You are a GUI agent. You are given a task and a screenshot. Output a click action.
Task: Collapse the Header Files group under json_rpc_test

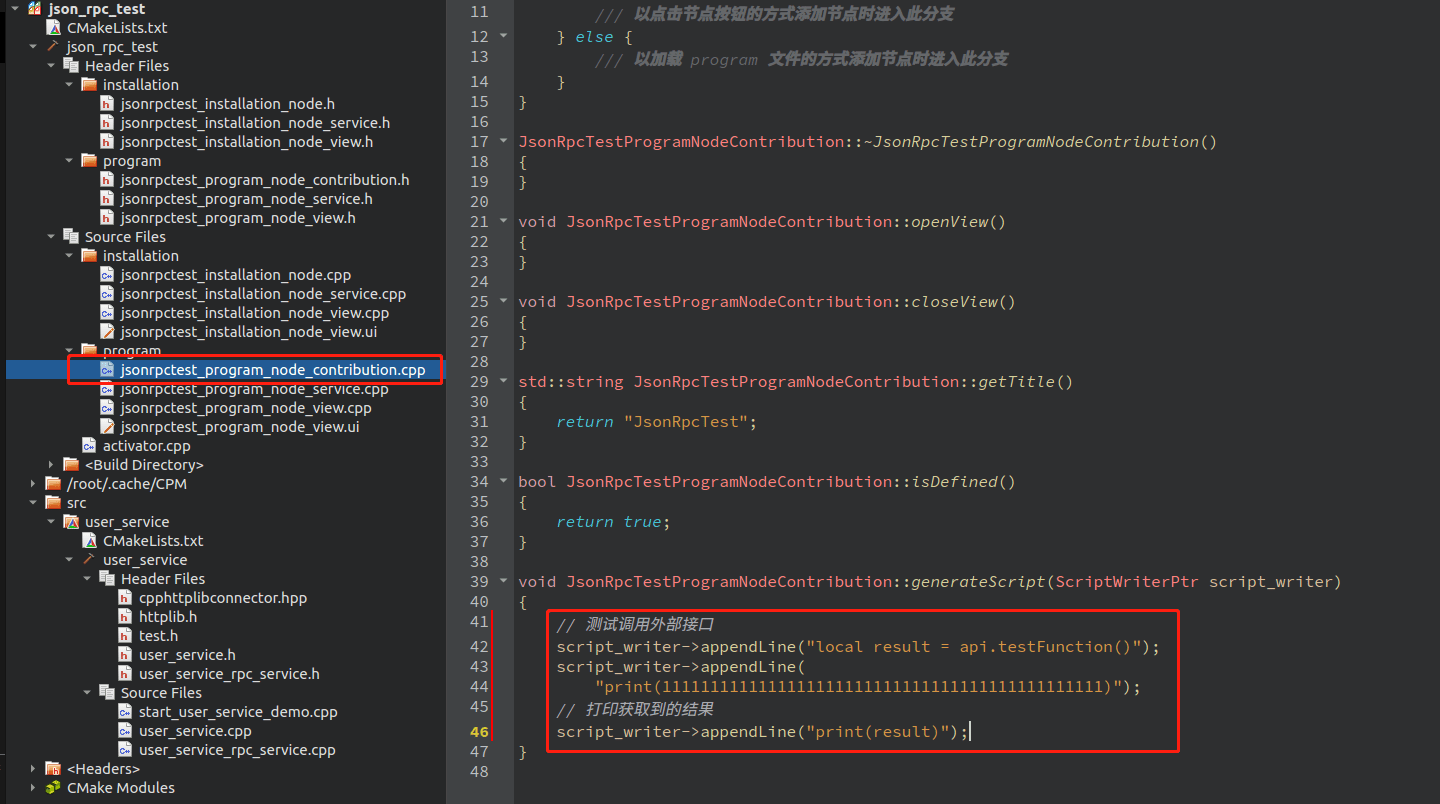pyautogui.click(x=51, y=66)
